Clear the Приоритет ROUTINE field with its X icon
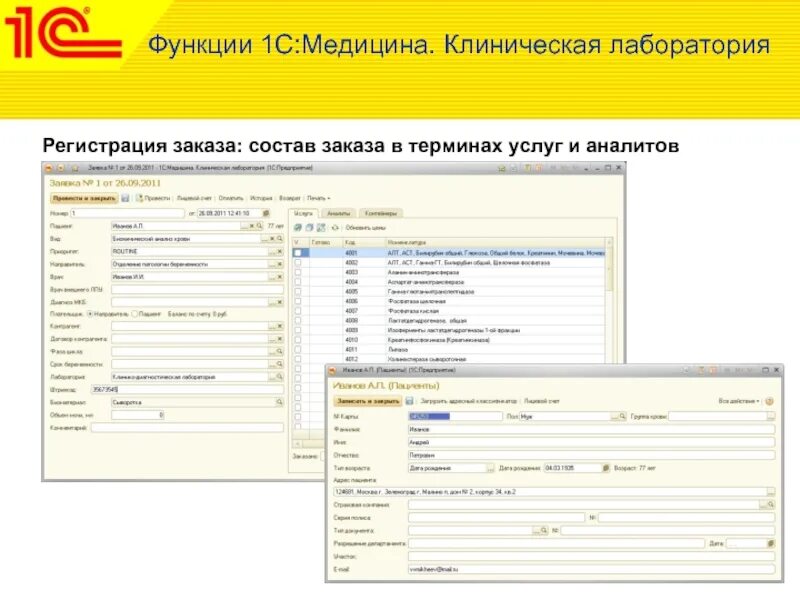The image size is (800, 600). click(x=280, y=252)
